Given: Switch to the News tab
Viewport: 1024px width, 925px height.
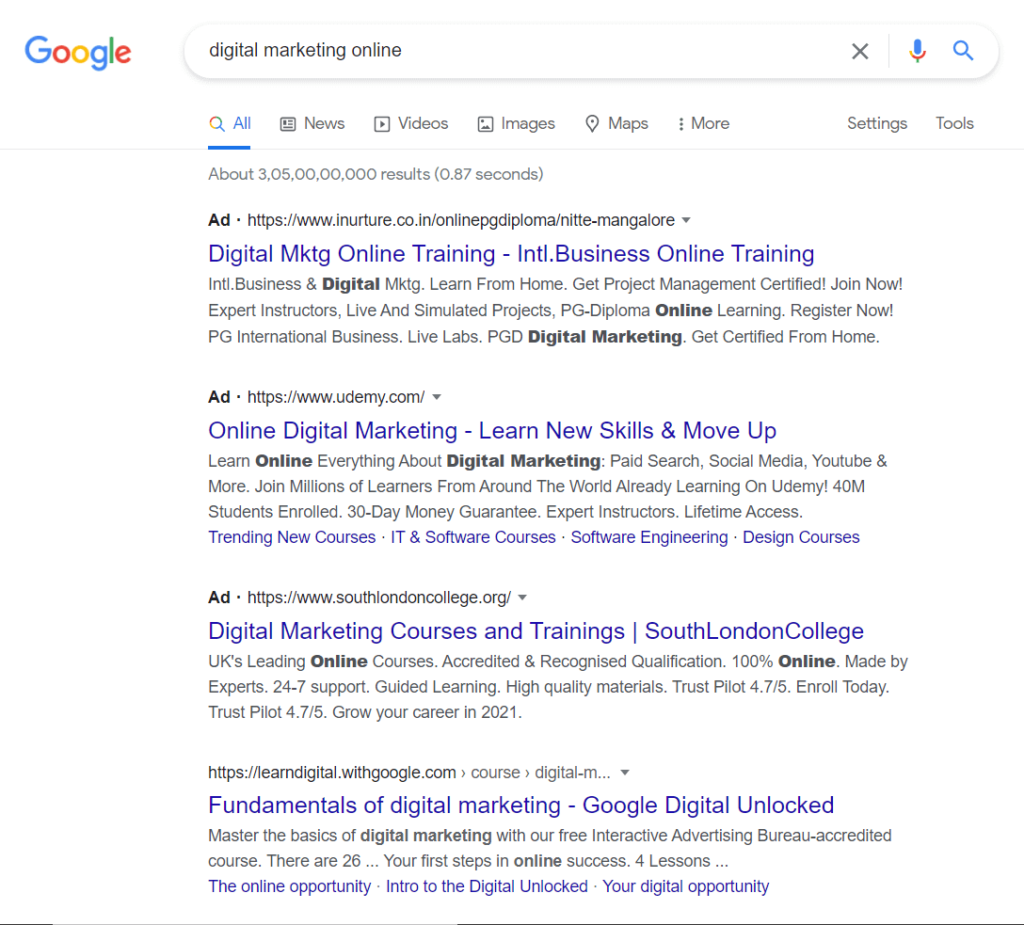Looking at the screenshot, I should tap(312, 123).
